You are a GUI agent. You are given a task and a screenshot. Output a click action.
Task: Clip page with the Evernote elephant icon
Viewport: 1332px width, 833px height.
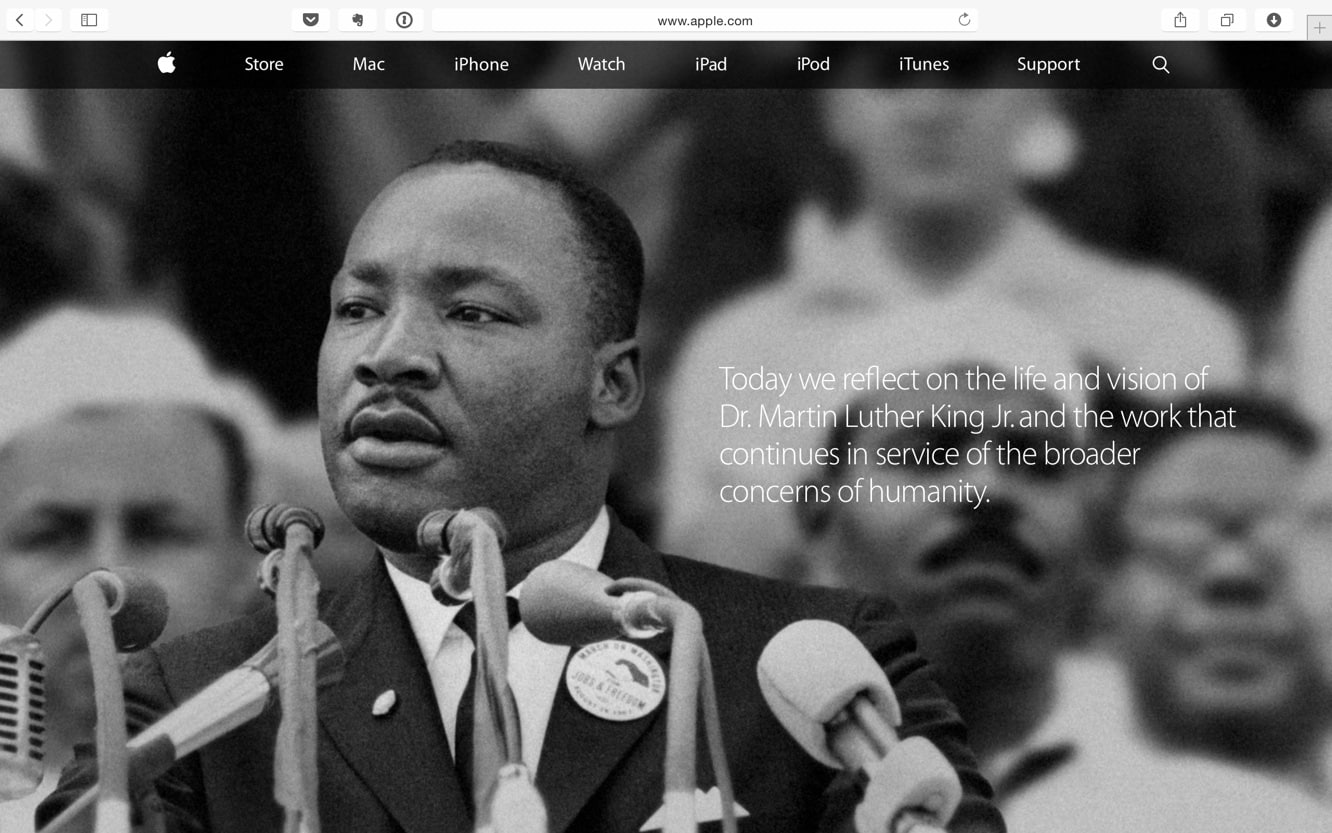click(x=357, y=20)
